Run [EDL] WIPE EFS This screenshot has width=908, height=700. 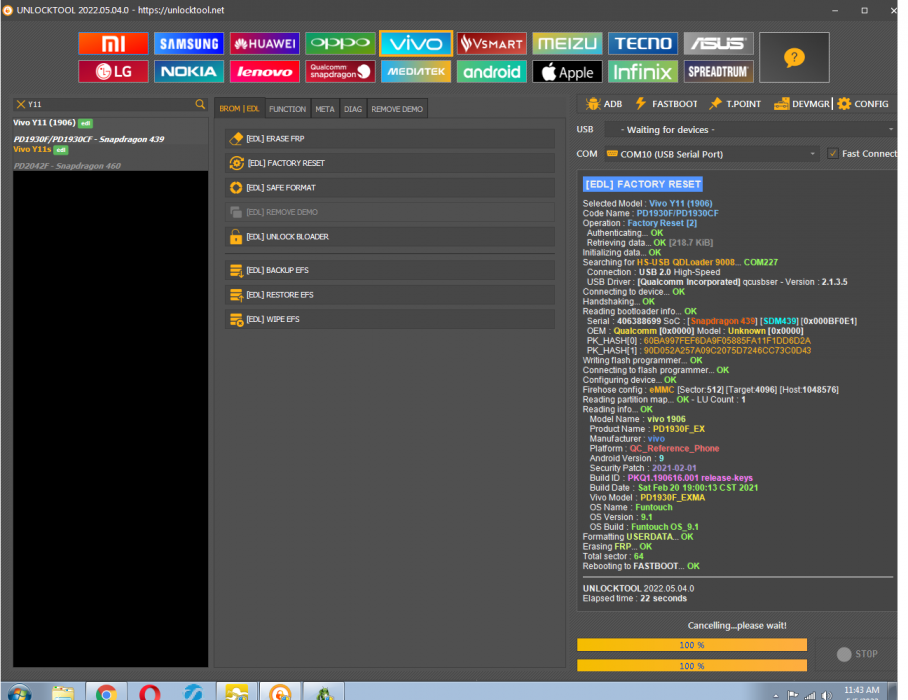390,319
